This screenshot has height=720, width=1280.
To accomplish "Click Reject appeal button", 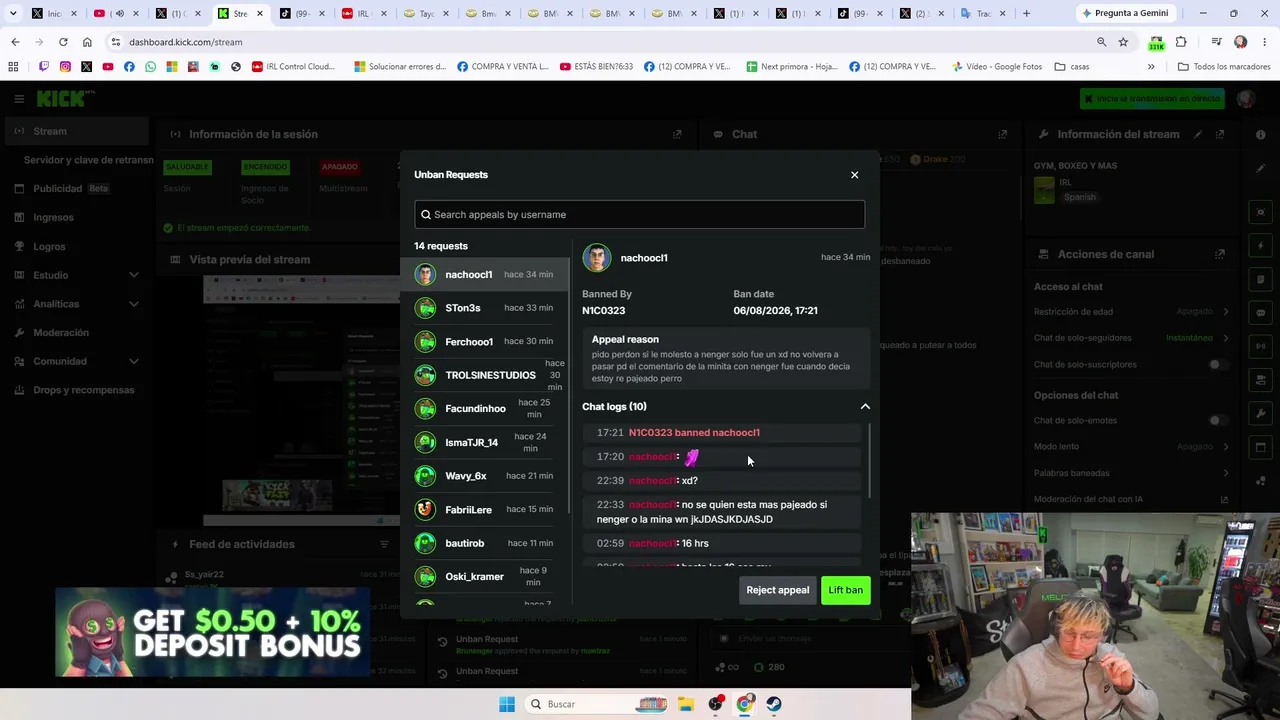I will [x=777, y=590].
